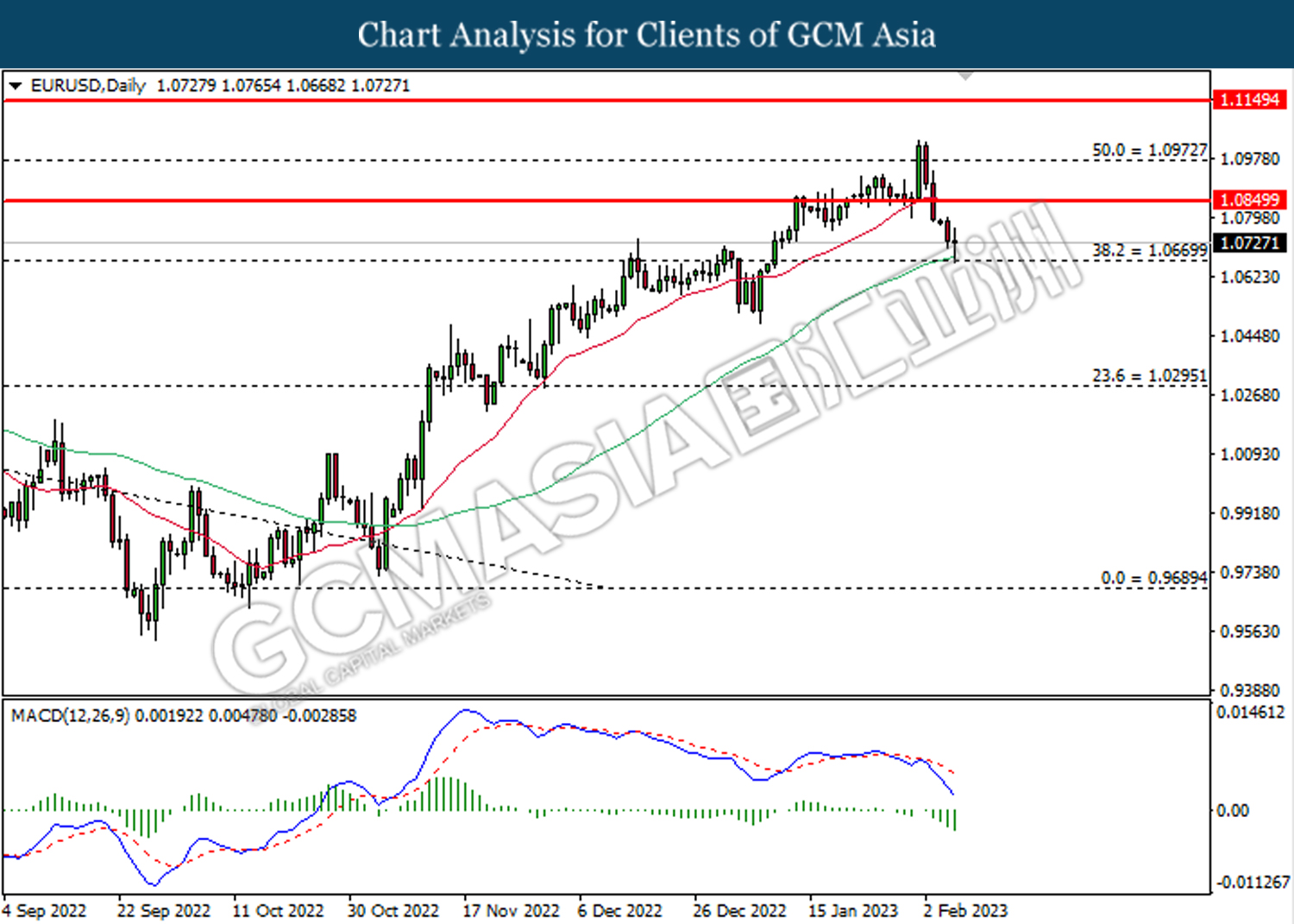Click the 0.0 = 0.96894 Fibonacci label

point(1154,578)
